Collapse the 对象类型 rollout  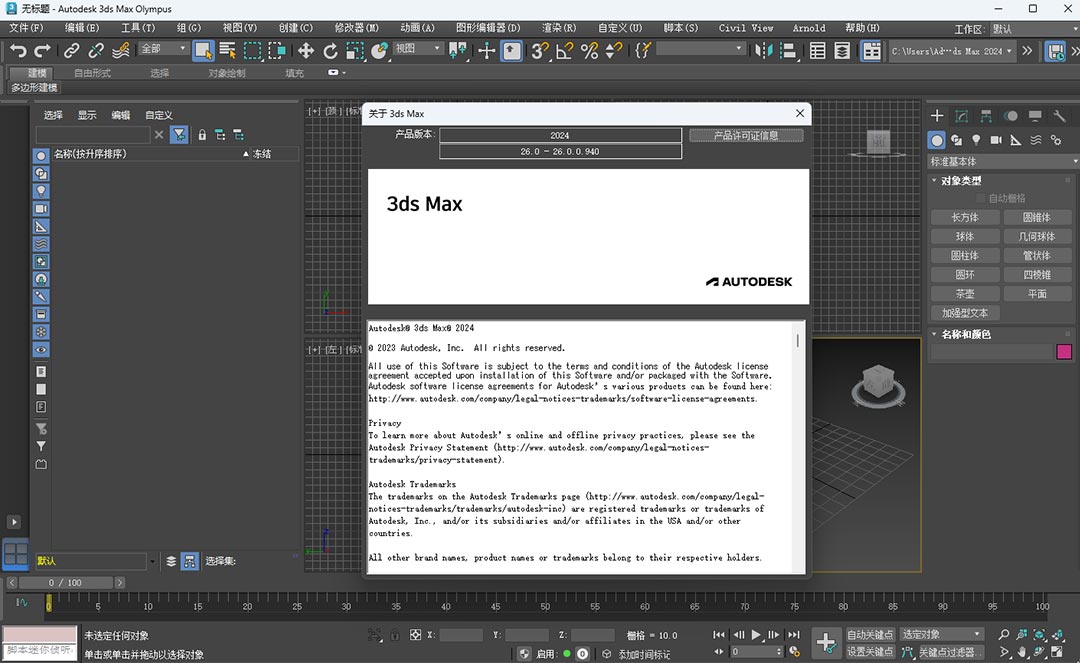961,181
